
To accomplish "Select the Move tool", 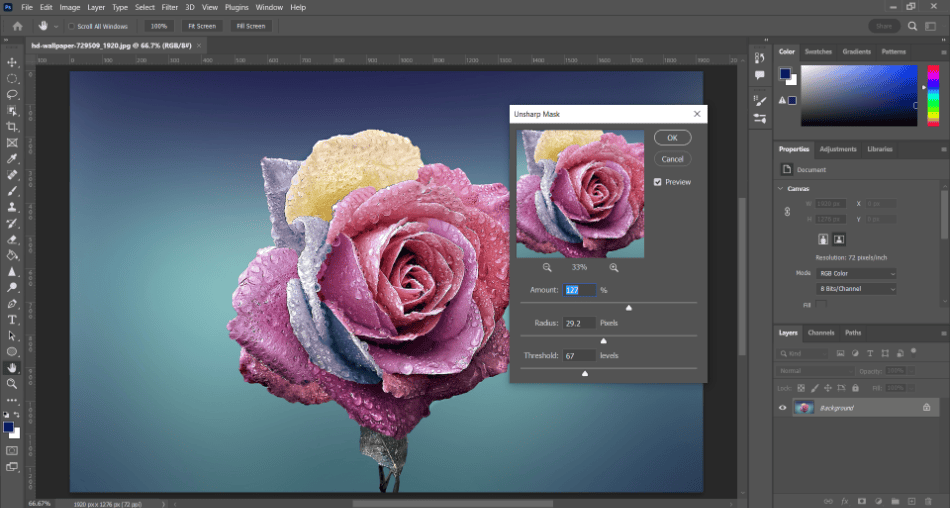I will click(x=12, y=62).
